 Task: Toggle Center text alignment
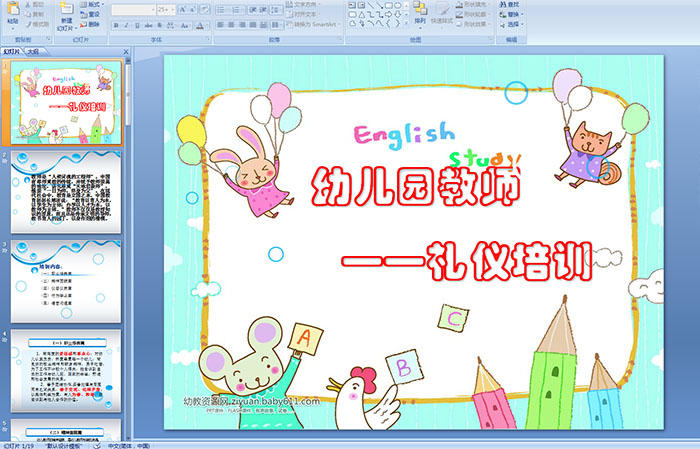point(231,25)
